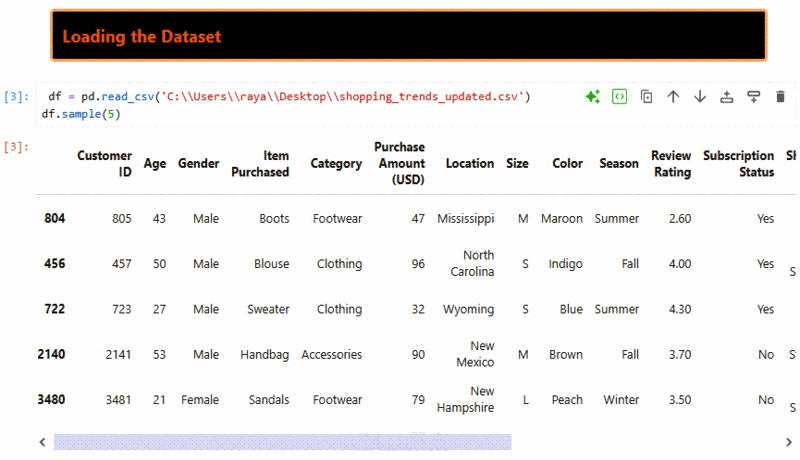Click the green AI sparkle icon
The width and height of the screenshot is (800, 460).
click(x=593, y=97)
